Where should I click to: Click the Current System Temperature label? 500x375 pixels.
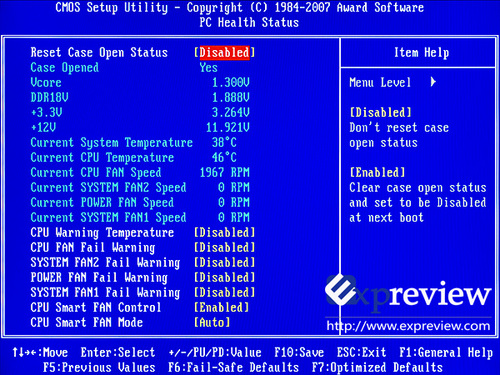coord(112,143)
